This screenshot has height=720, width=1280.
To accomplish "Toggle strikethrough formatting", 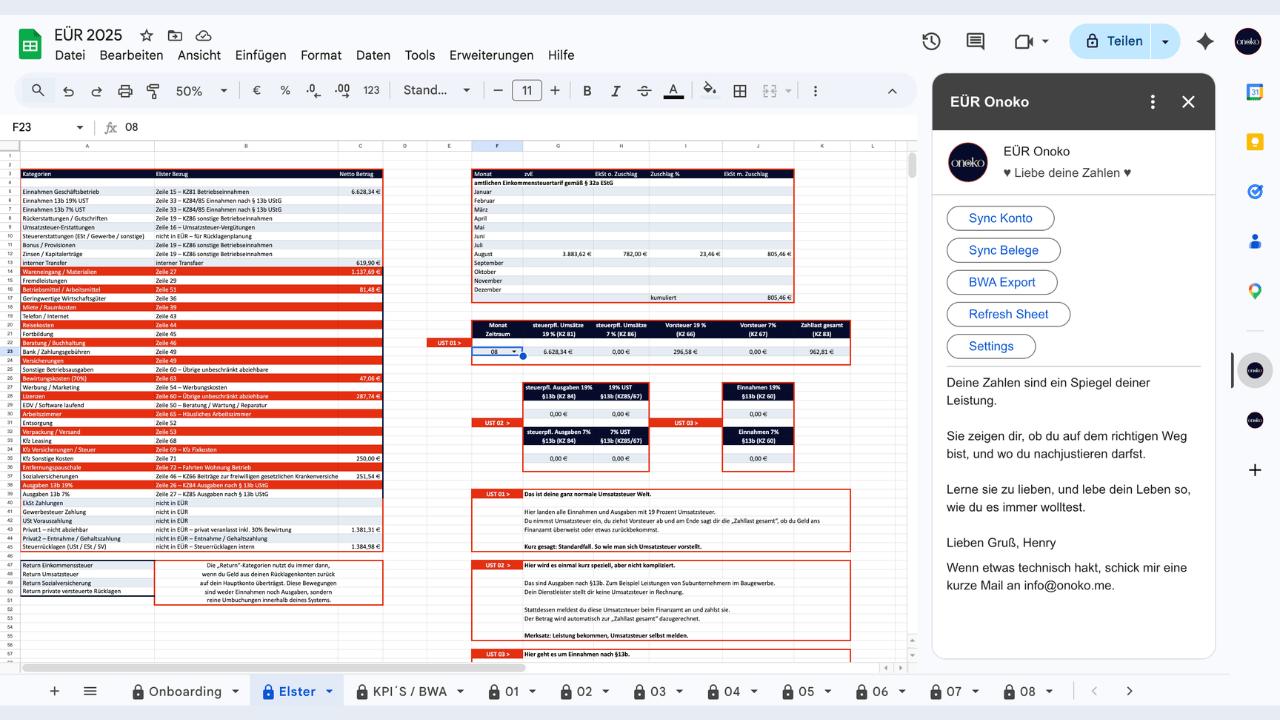I will point(644,91).
